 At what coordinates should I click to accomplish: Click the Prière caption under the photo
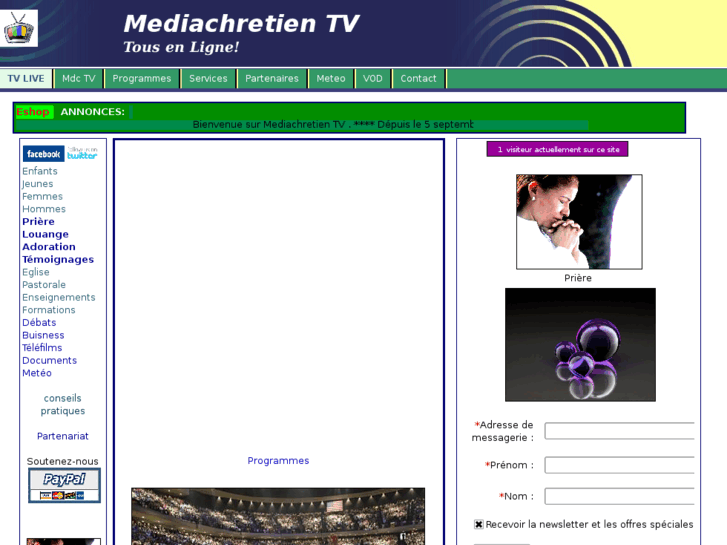tap(578, 278)
